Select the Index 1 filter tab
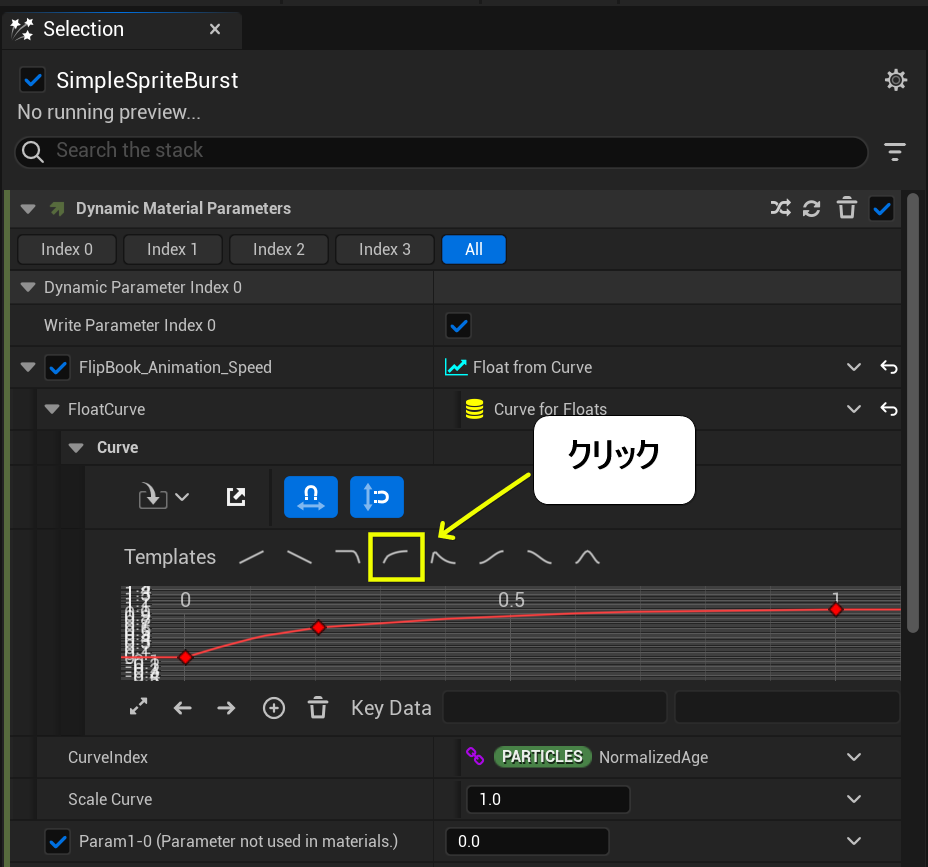Viewport: 928px width, 867px height. (172, 249)
